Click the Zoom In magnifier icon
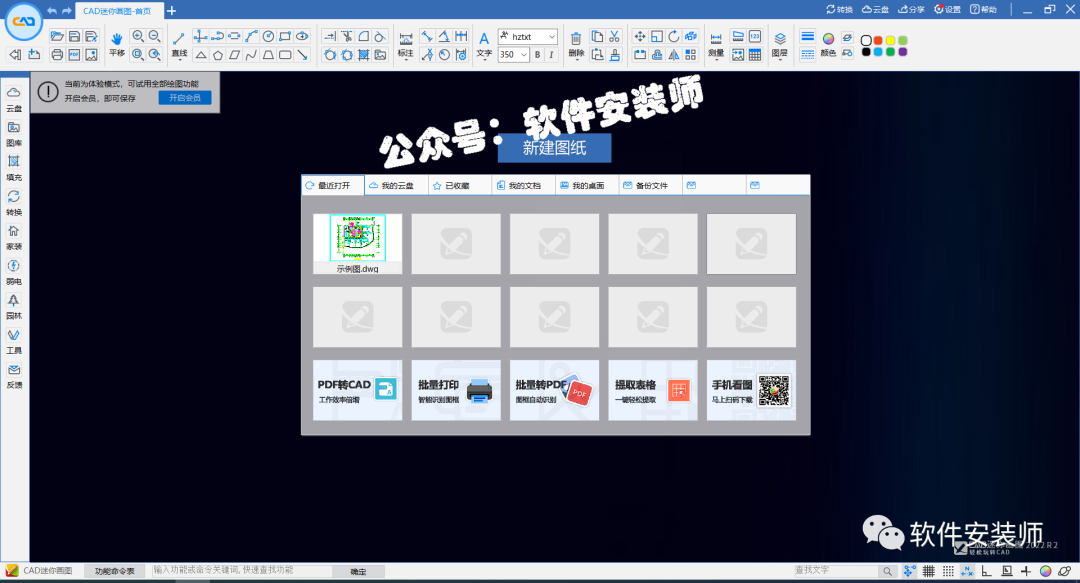Screen dimensions: 1080x583 click(138, 37)
